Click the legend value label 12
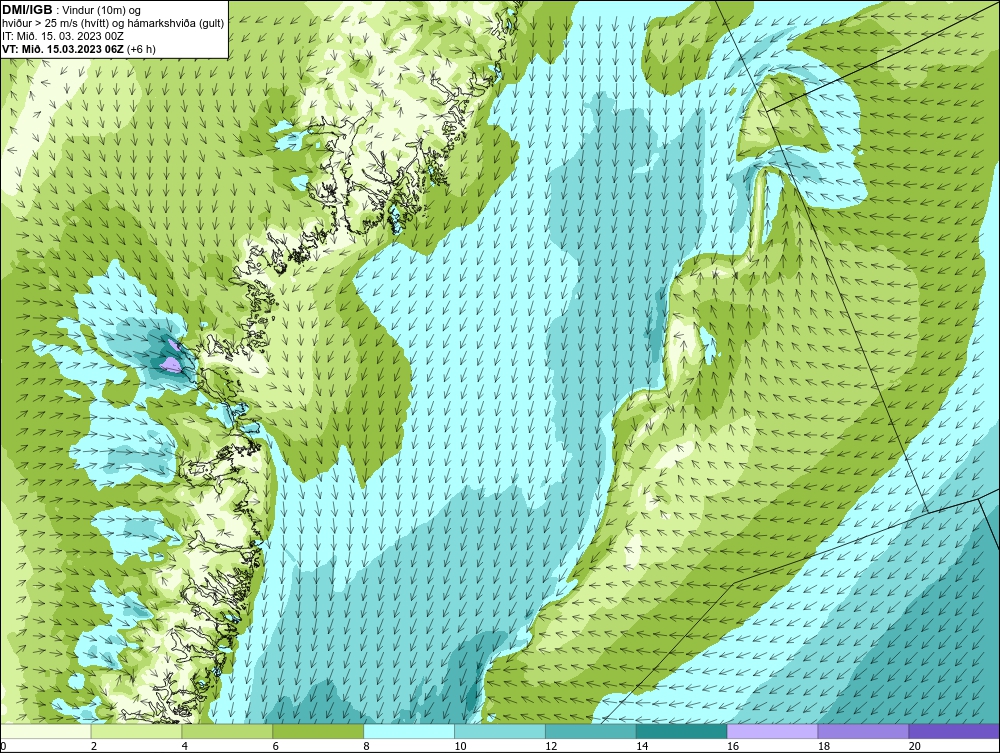Viewport: 1000px width, 753px height. (x=551, y=746)
